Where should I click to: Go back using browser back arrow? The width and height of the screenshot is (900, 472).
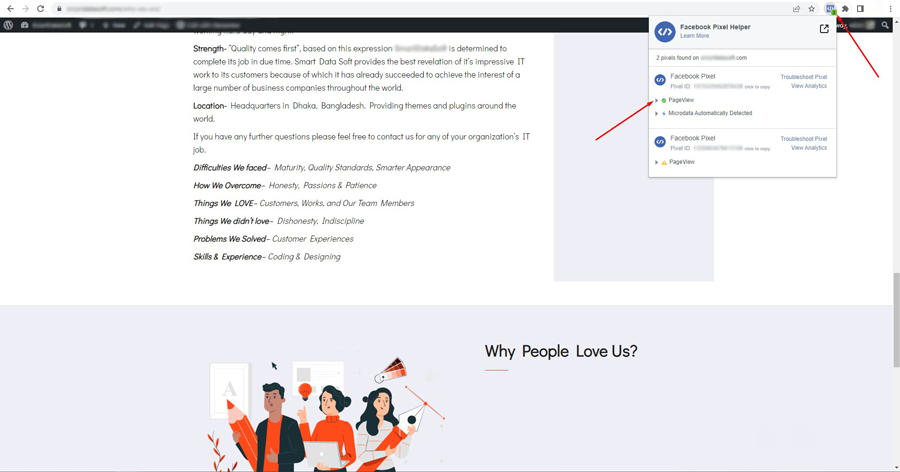pyautogui.click(x=10, y=9)
